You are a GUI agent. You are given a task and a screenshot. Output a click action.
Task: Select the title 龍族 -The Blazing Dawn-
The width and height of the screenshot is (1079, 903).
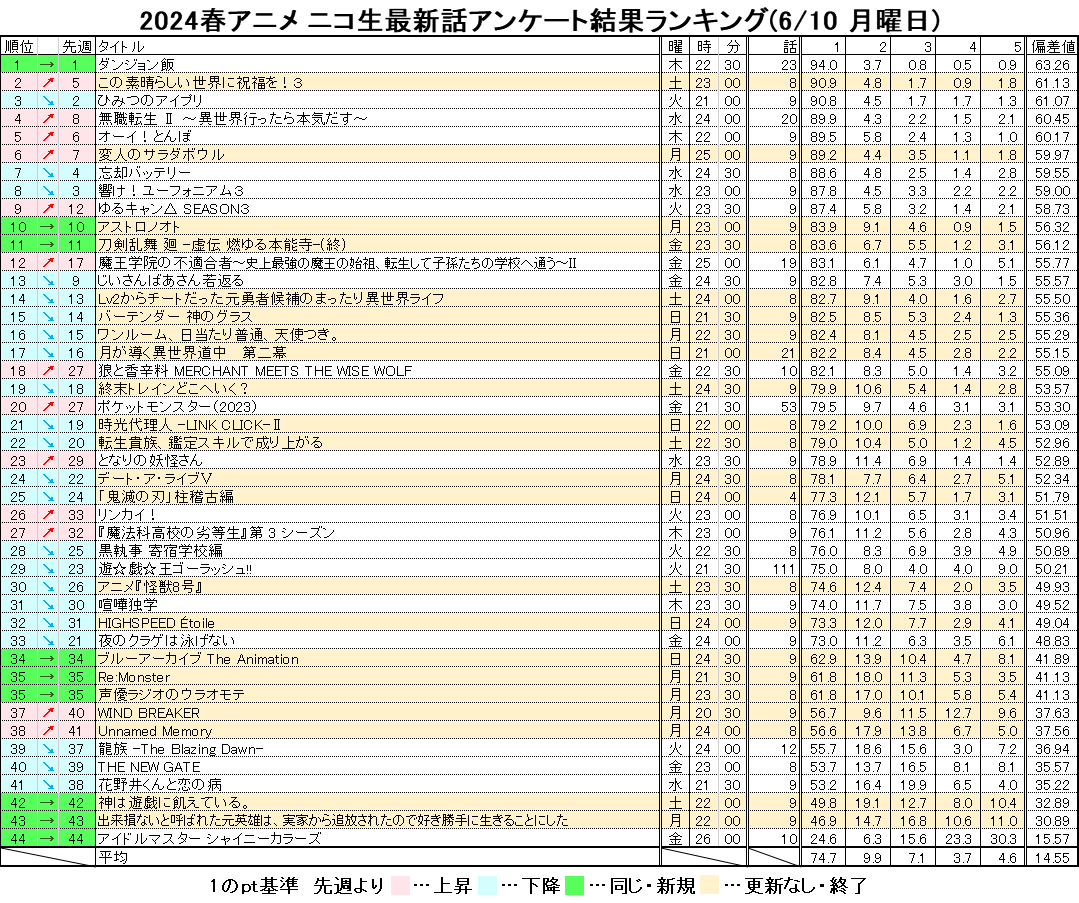(x=180, y=749)
